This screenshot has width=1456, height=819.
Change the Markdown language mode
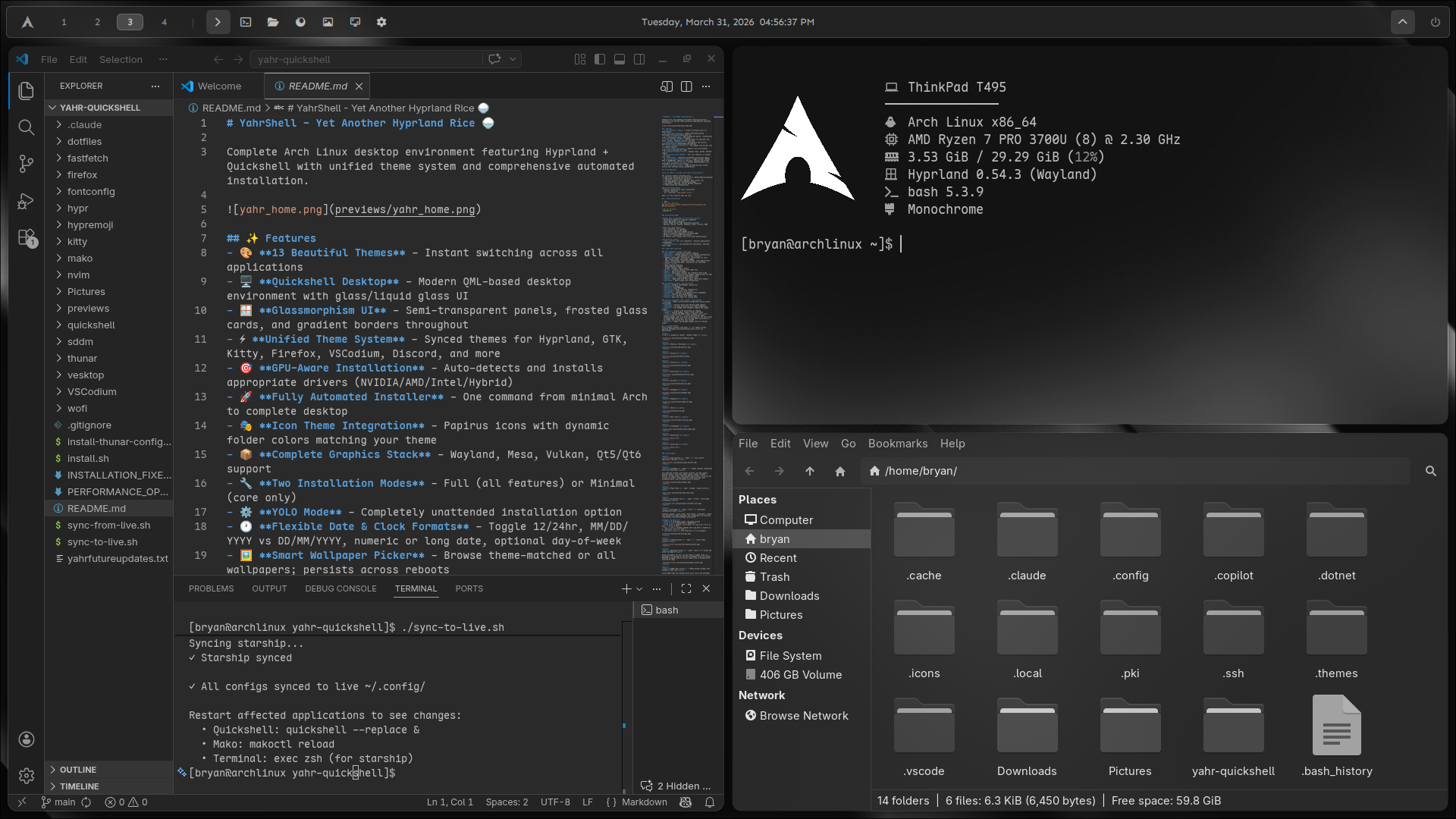[645, 802]
